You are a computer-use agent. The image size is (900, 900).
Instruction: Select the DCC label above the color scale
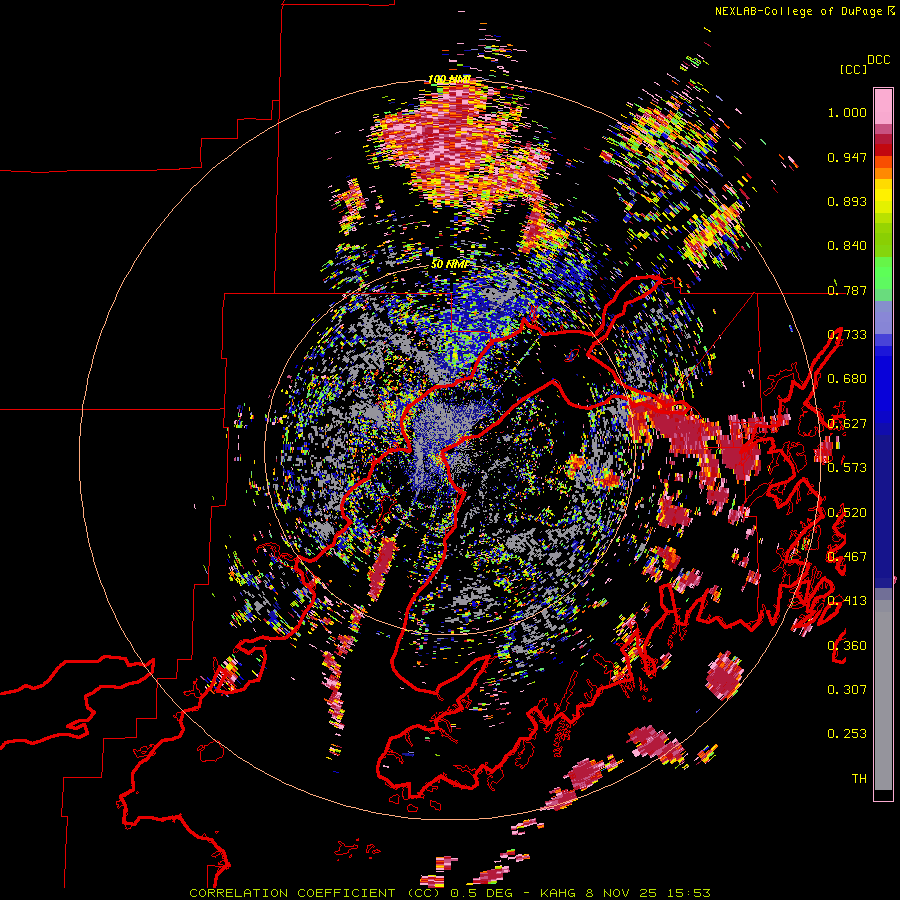click(x=879, y=60)
